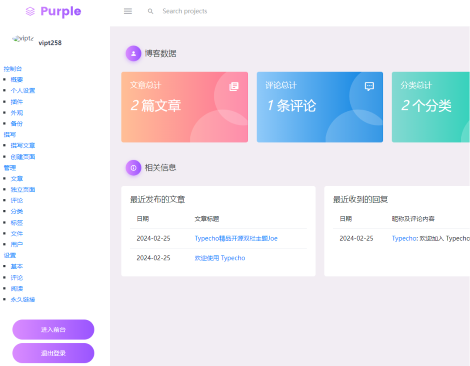Click the 昵称及评论内容 column header
Screen dimensions: 470x366
[413, 219]
